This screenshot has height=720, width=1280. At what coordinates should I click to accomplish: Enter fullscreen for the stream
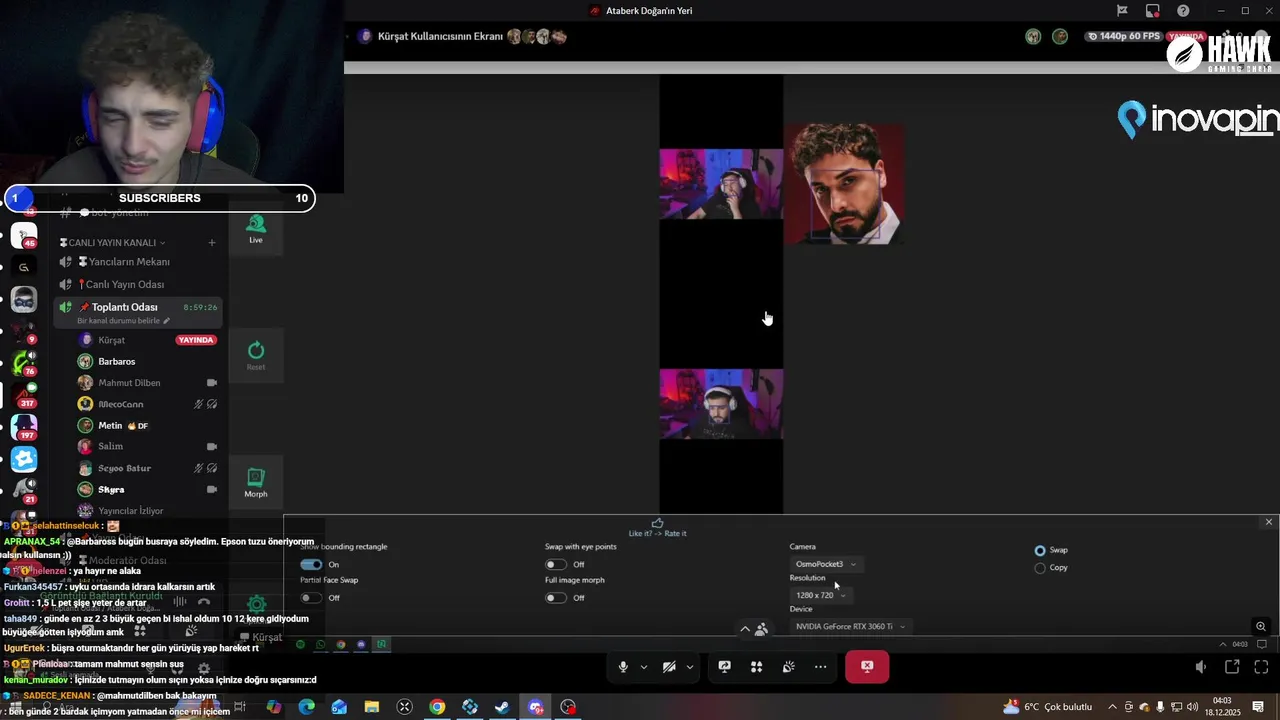tap(1262, 667)
